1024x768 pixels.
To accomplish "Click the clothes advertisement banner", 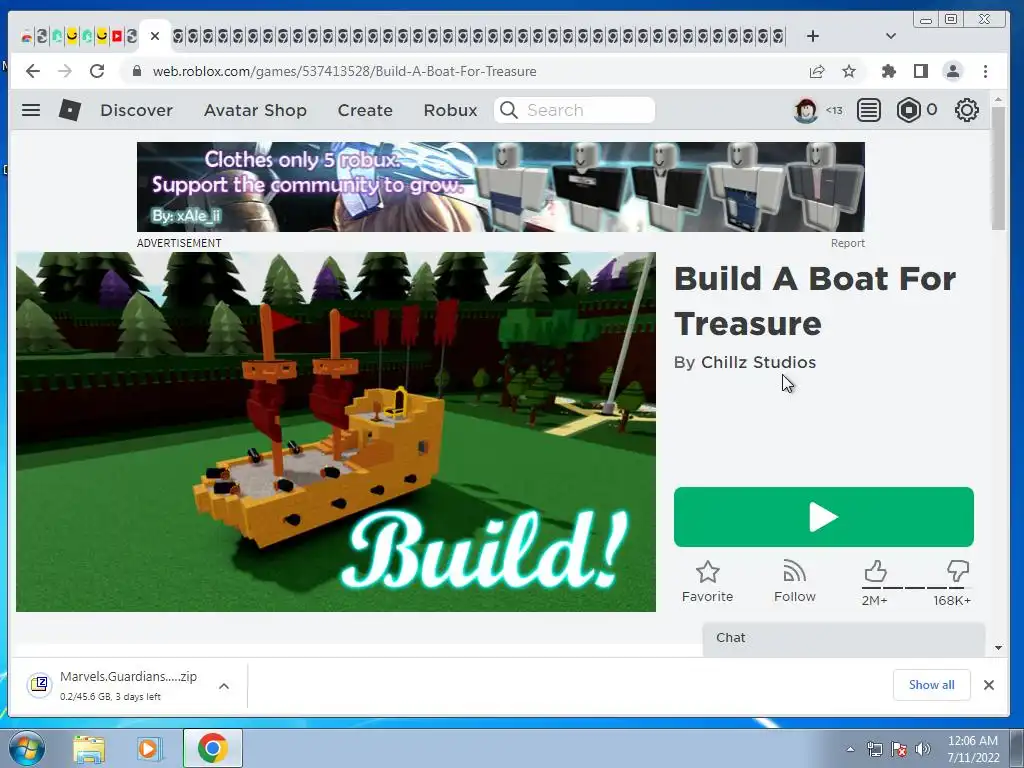I will click(x=501, y=187).
